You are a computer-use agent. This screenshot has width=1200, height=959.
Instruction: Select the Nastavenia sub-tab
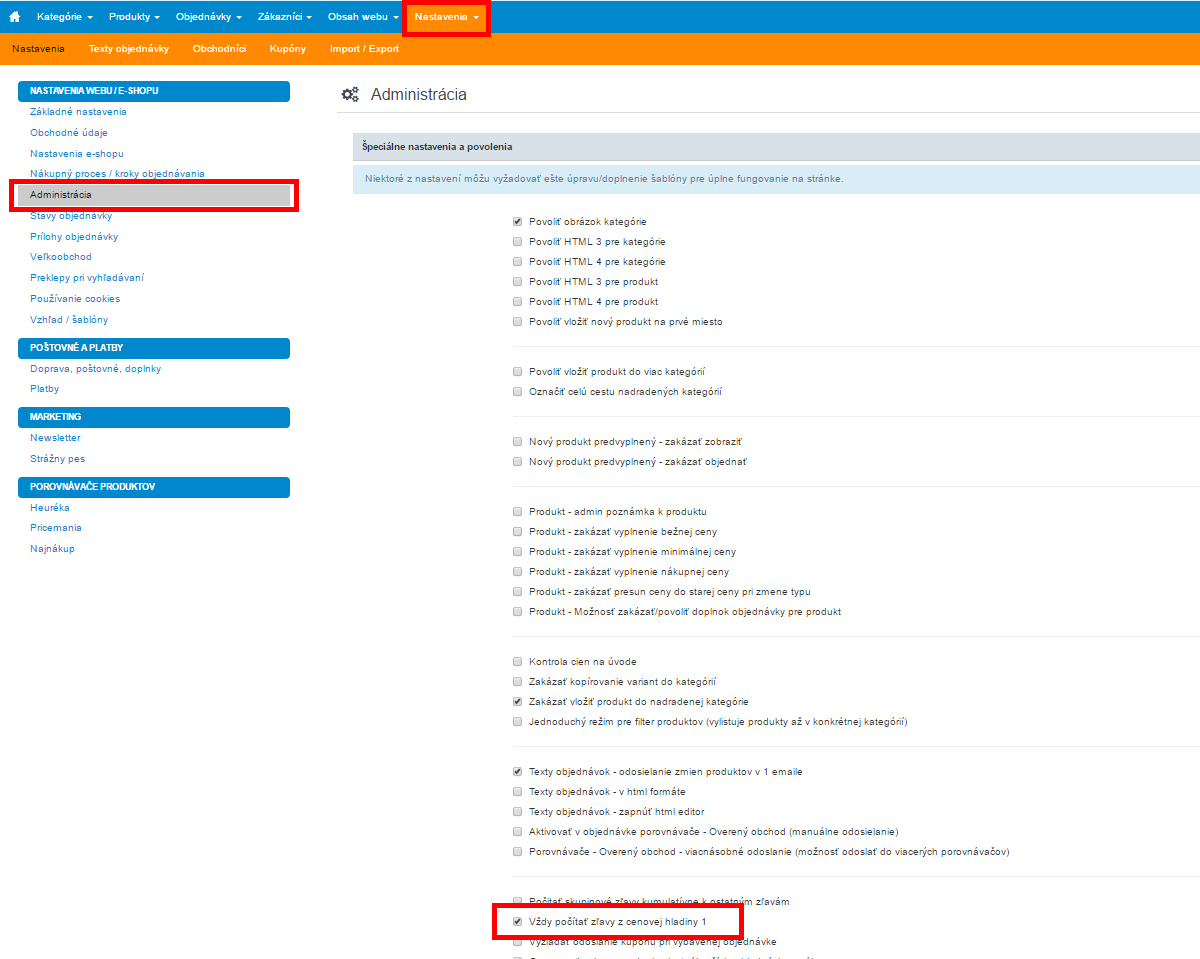coord(38,48)
